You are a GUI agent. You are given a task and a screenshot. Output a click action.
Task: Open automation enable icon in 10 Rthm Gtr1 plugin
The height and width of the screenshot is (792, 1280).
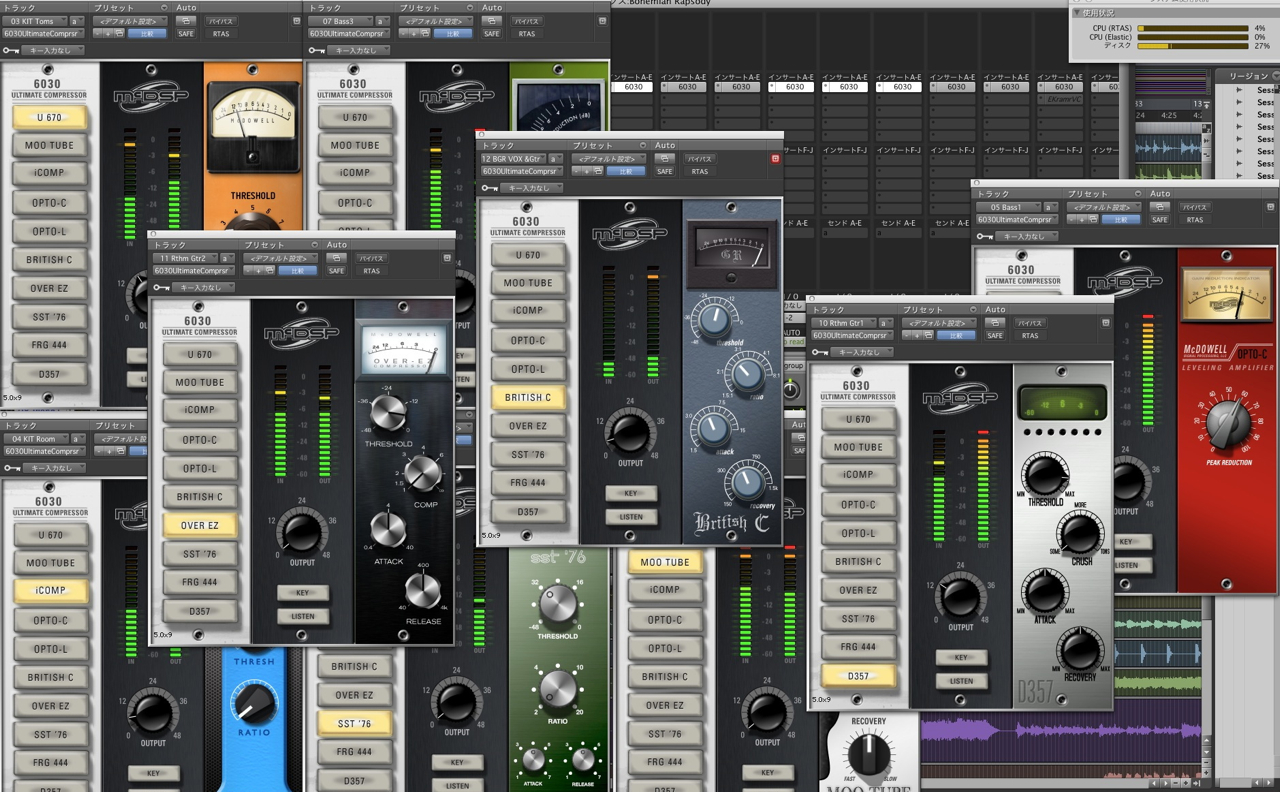tap(994, 323)
